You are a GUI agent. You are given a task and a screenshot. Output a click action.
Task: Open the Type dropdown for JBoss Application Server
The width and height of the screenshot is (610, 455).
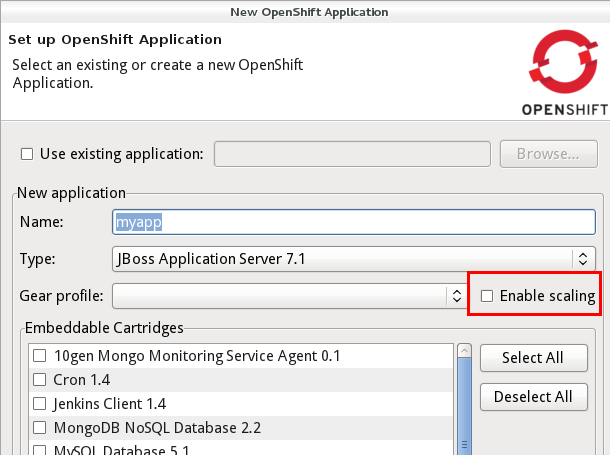tap(353, 259)
